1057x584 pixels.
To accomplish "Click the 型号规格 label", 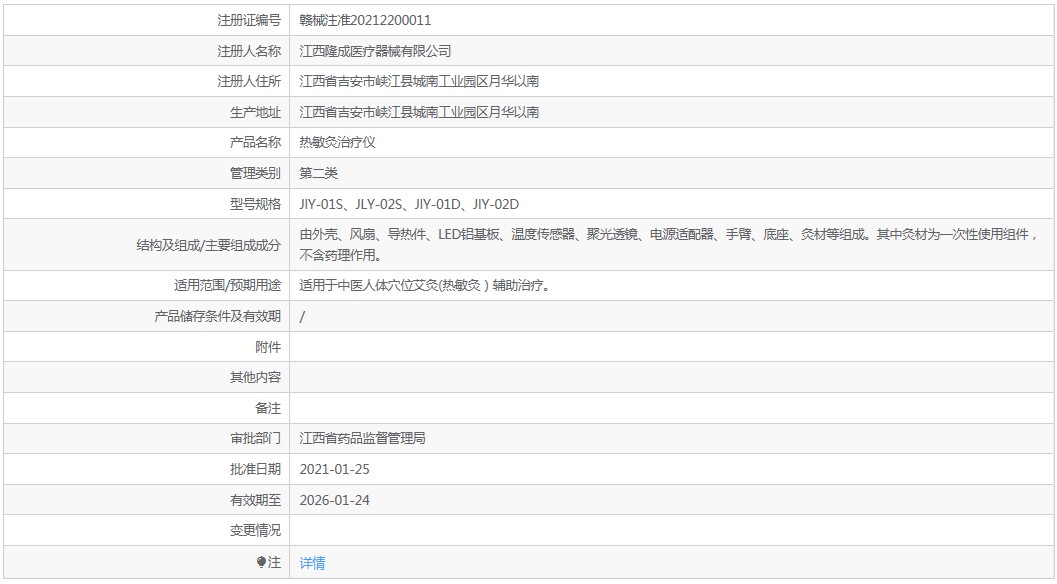I will 255,204.
